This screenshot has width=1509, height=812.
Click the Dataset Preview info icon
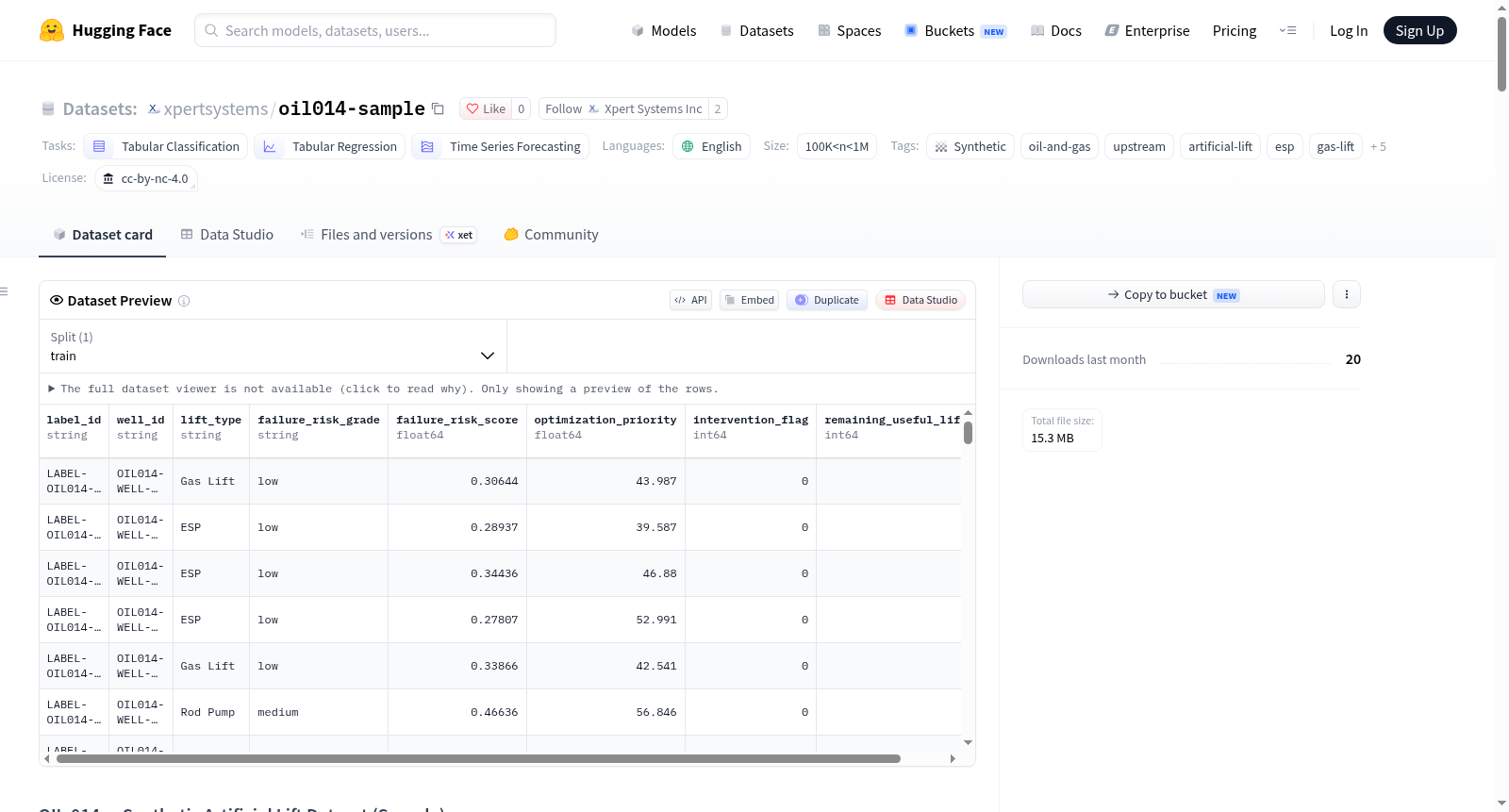(184, 301)
